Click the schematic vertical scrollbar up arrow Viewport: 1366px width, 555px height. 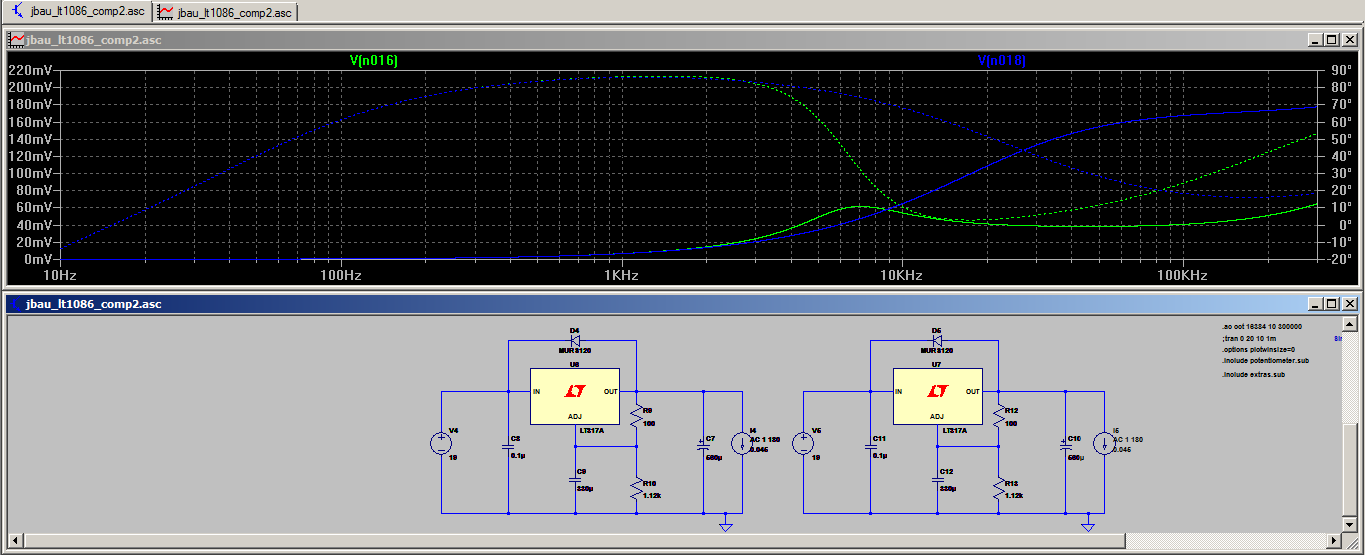1350,325
